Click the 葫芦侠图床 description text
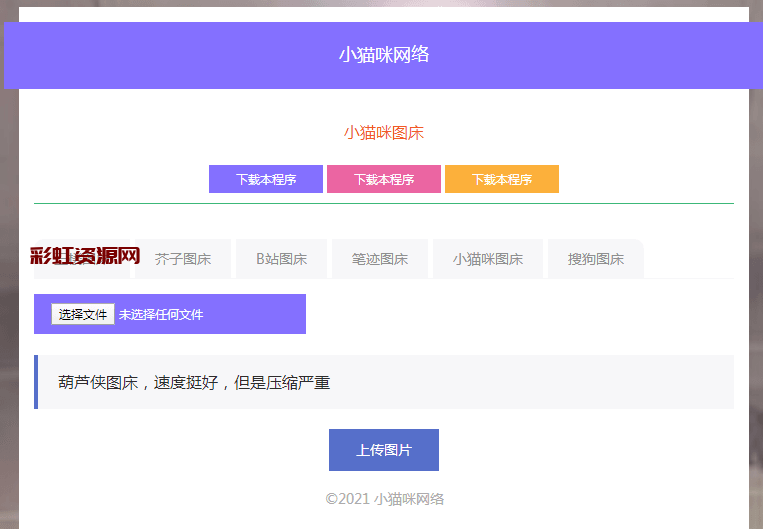This screenshot has height=529, width=763. pos(194,382)
